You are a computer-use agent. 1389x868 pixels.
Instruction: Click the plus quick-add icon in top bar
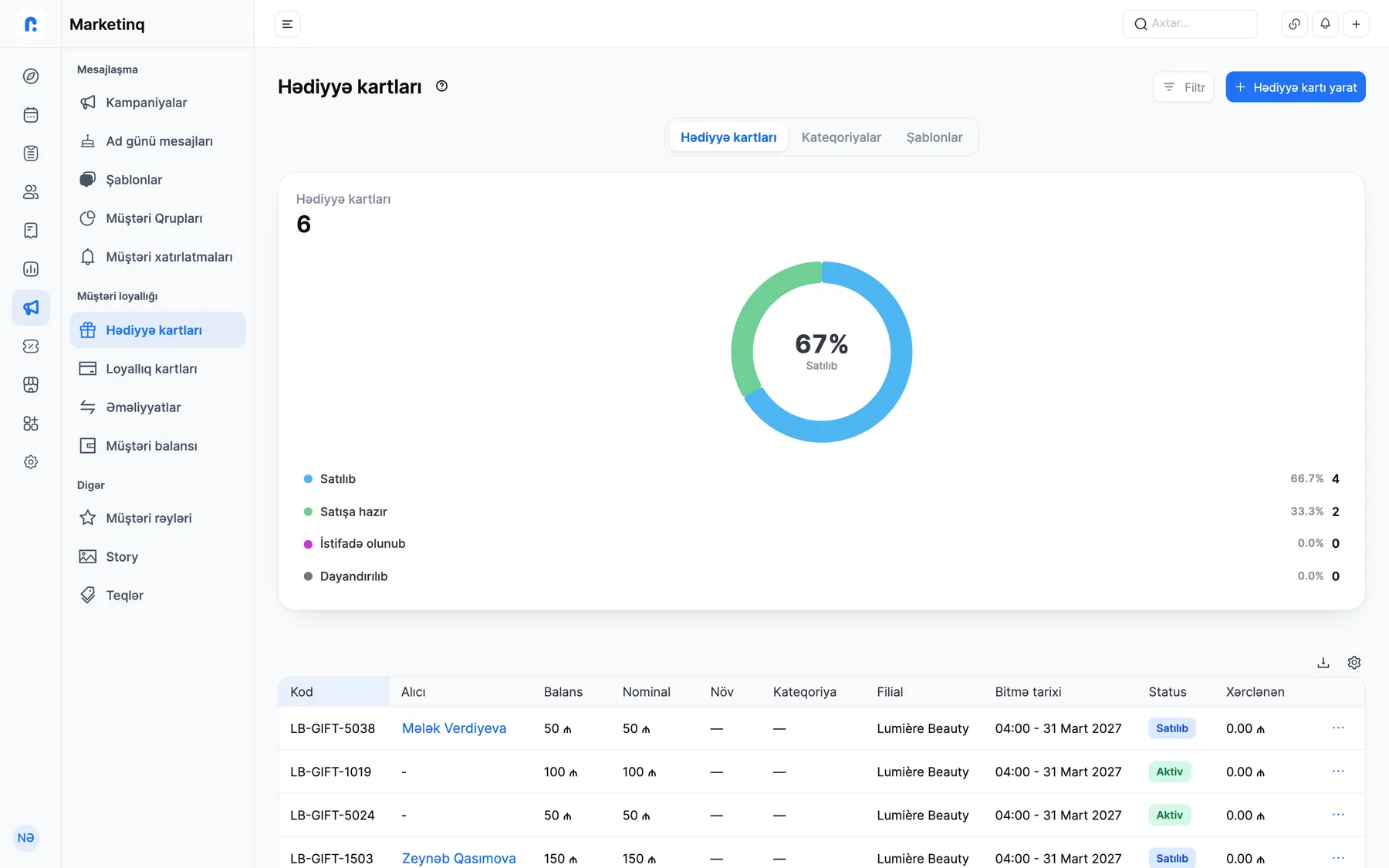click(1356, 24)
